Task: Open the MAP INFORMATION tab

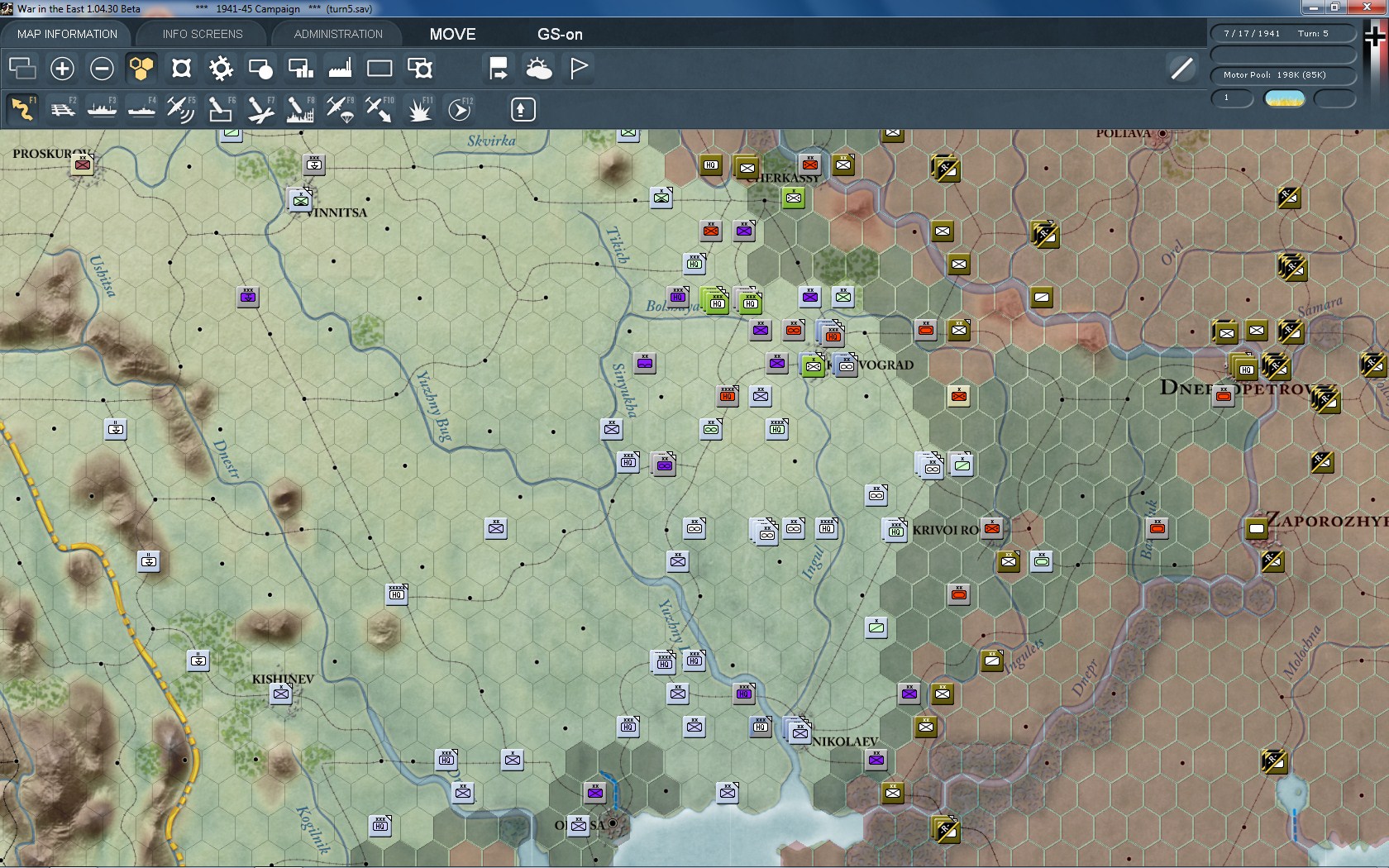Action: click(x=67, y=34)
